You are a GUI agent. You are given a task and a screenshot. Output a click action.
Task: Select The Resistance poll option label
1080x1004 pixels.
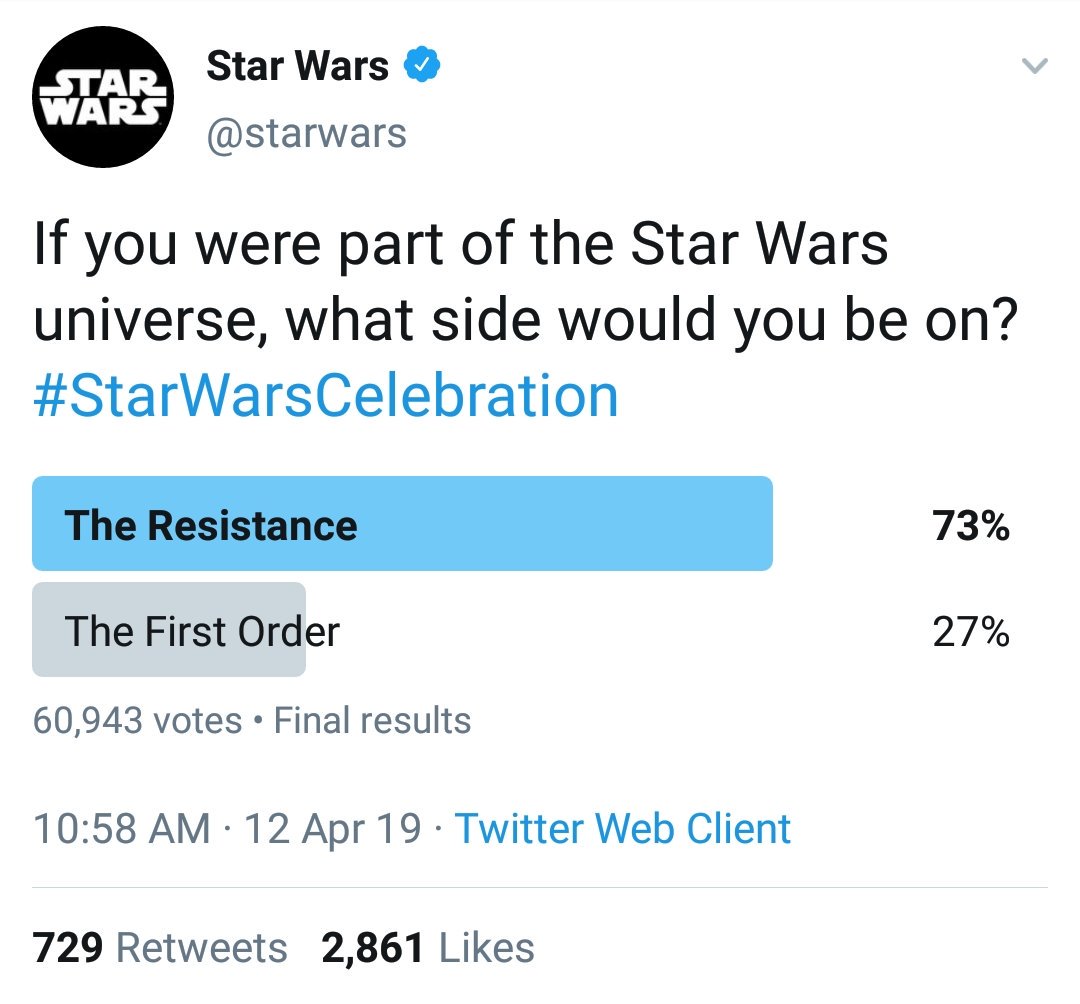[211, 525]
